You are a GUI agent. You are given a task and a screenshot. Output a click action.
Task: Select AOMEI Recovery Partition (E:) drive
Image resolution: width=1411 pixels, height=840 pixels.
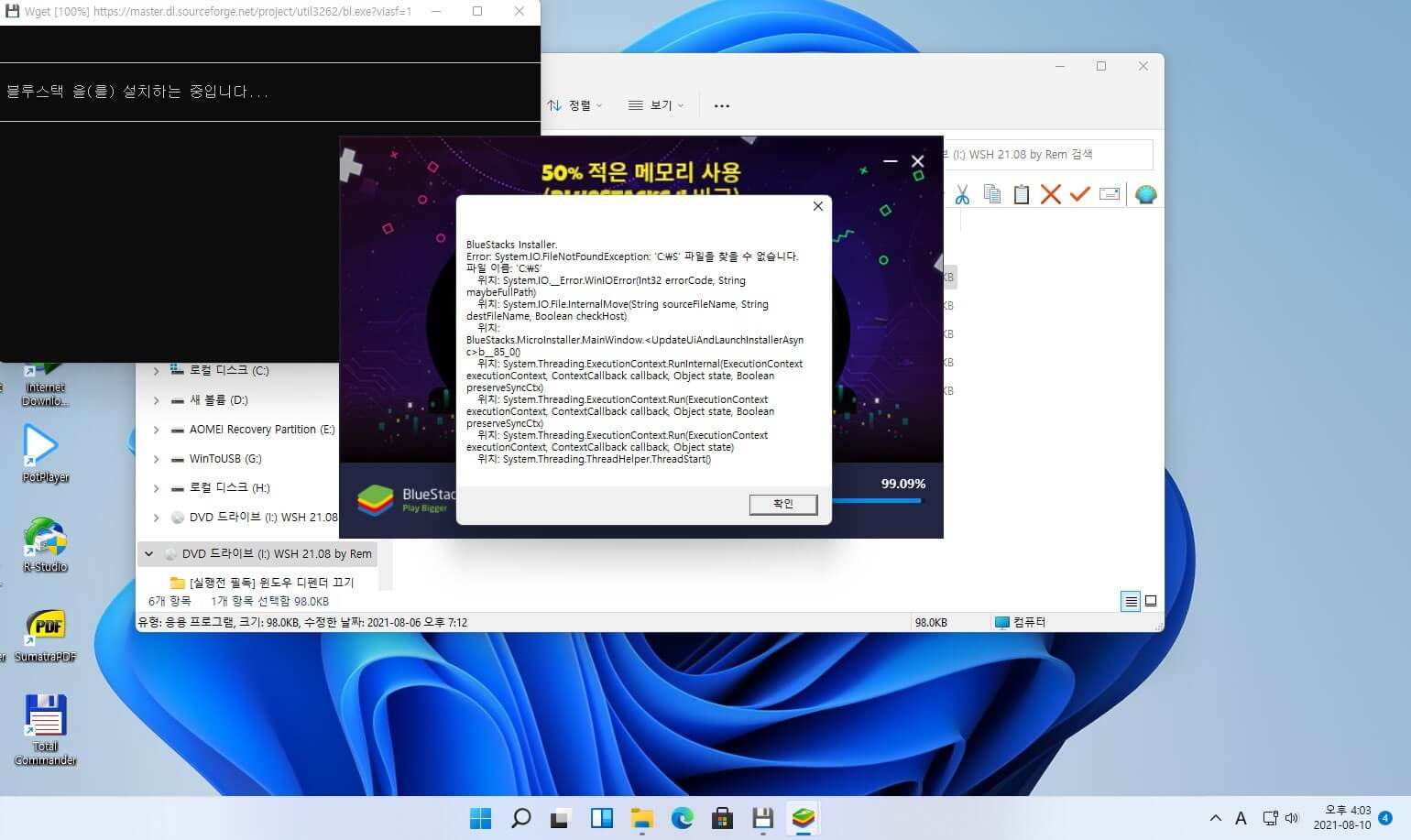tap(253, 430)
